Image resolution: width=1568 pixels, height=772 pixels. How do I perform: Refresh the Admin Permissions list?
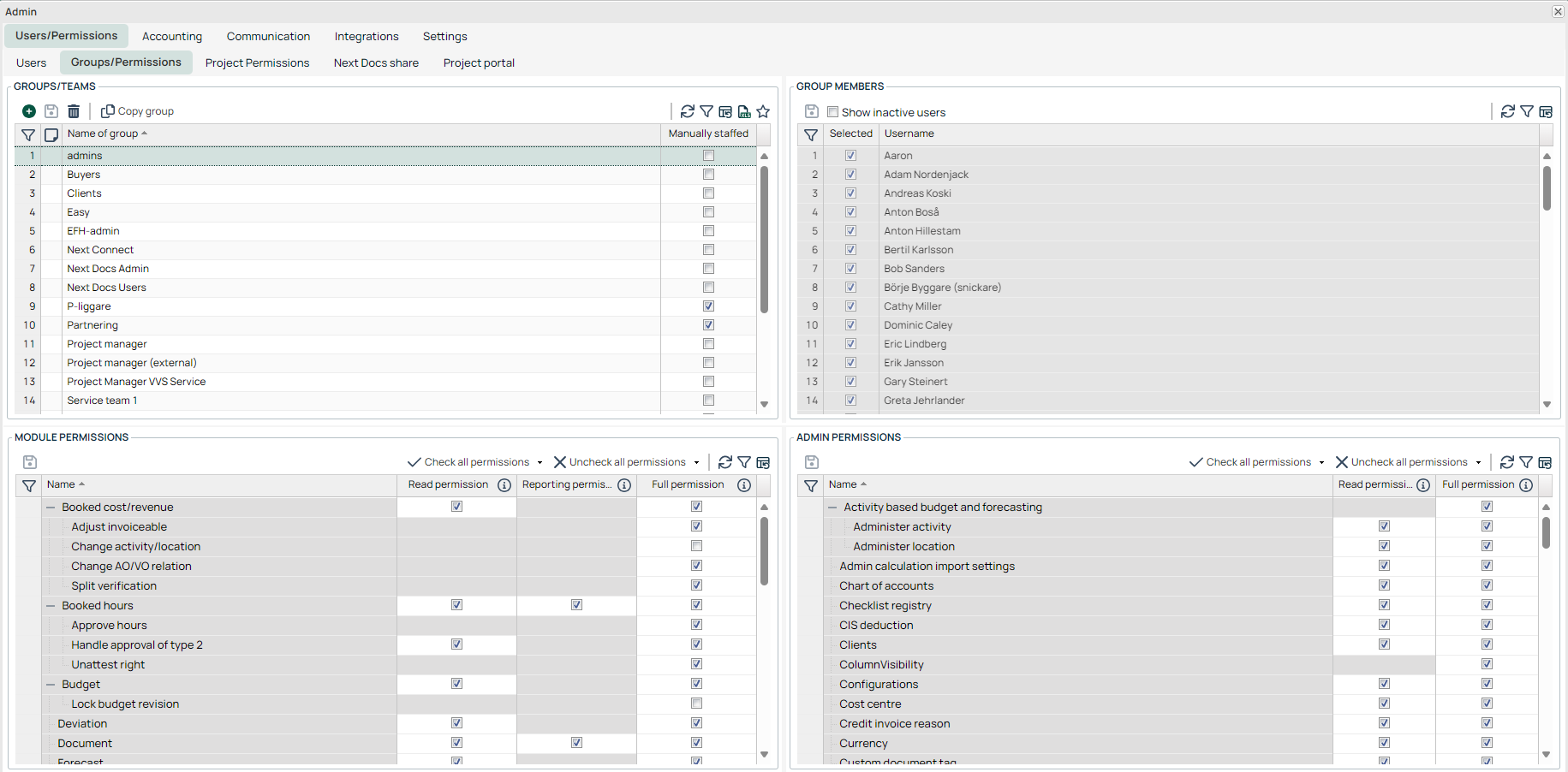coord(1507,462)
